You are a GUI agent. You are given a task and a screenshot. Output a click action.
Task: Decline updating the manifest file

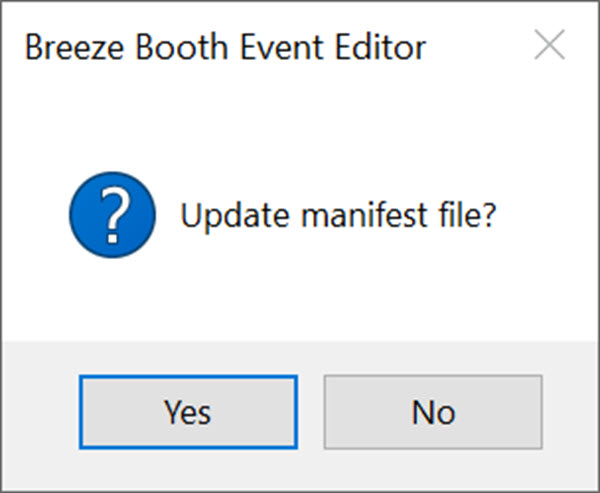click(x=433, y=412)
